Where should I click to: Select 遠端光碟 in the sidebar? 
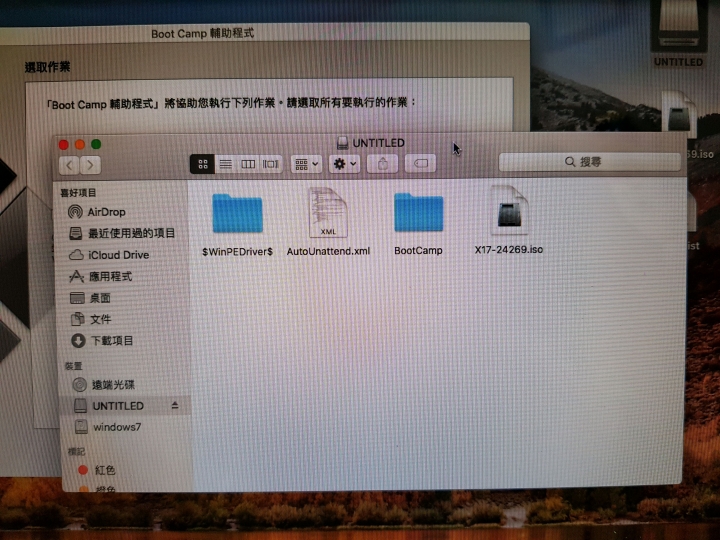(104, 385)
